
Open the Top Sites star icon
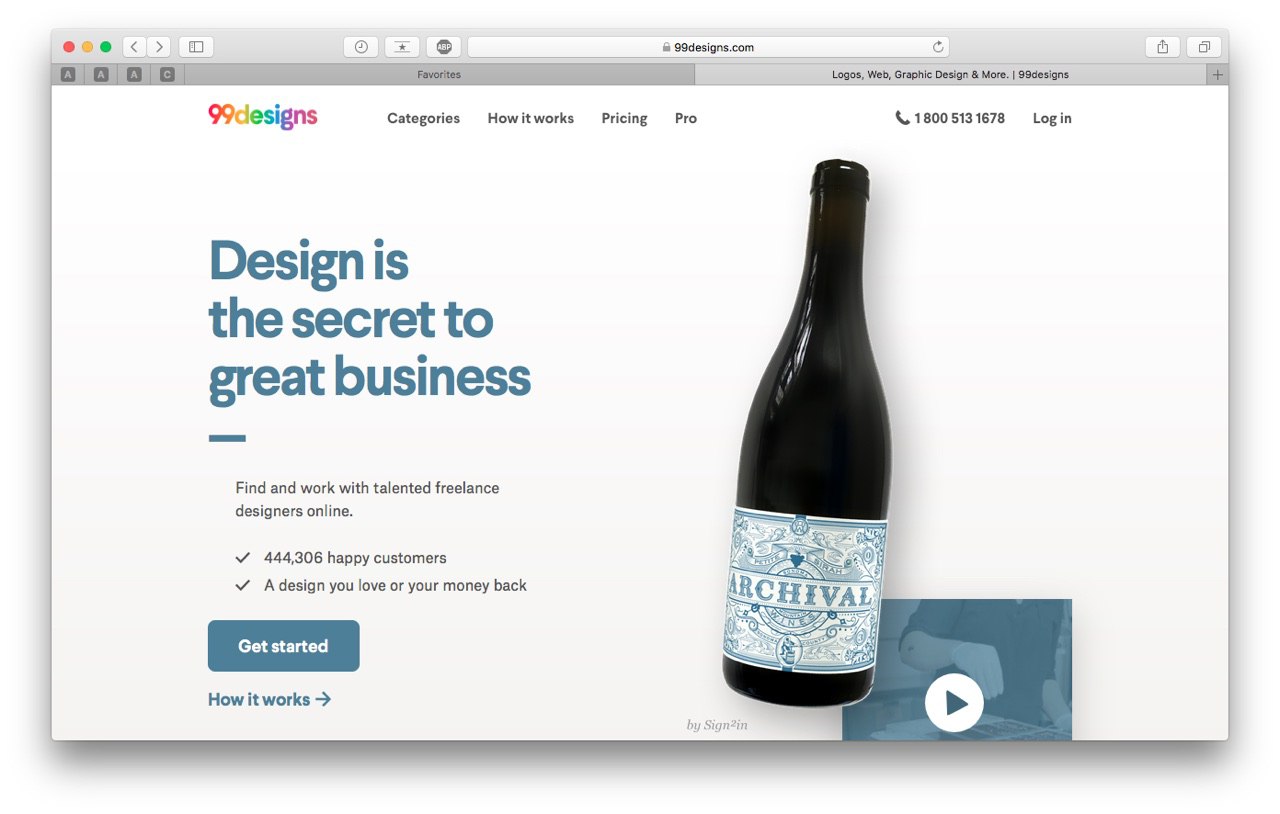[402, 47]
